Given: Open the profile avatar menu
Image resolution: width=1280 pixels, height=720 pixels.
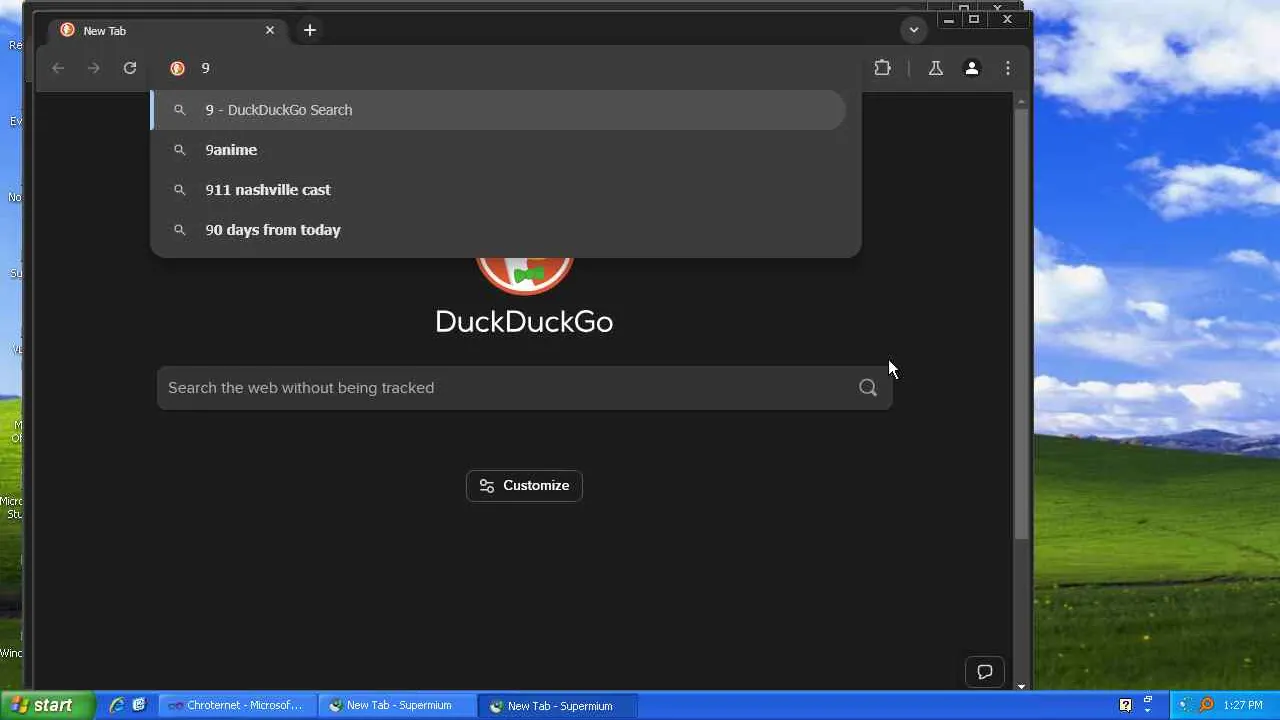Looking at the screenshot, I should 972,68.
